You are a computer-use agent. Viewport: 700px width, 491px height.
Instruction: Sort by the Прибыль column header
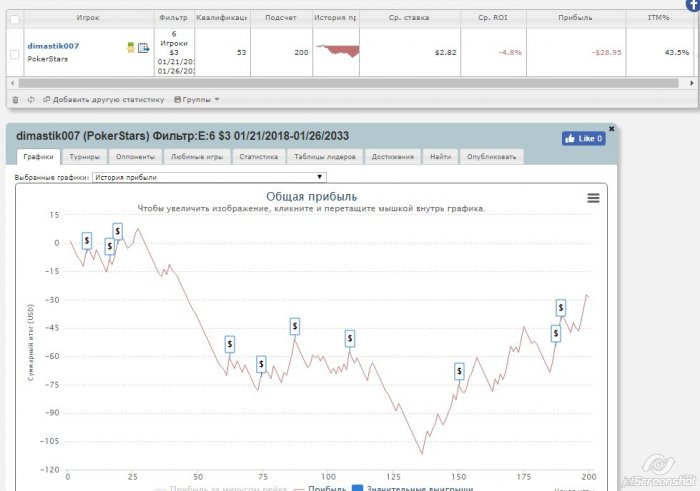575,18
